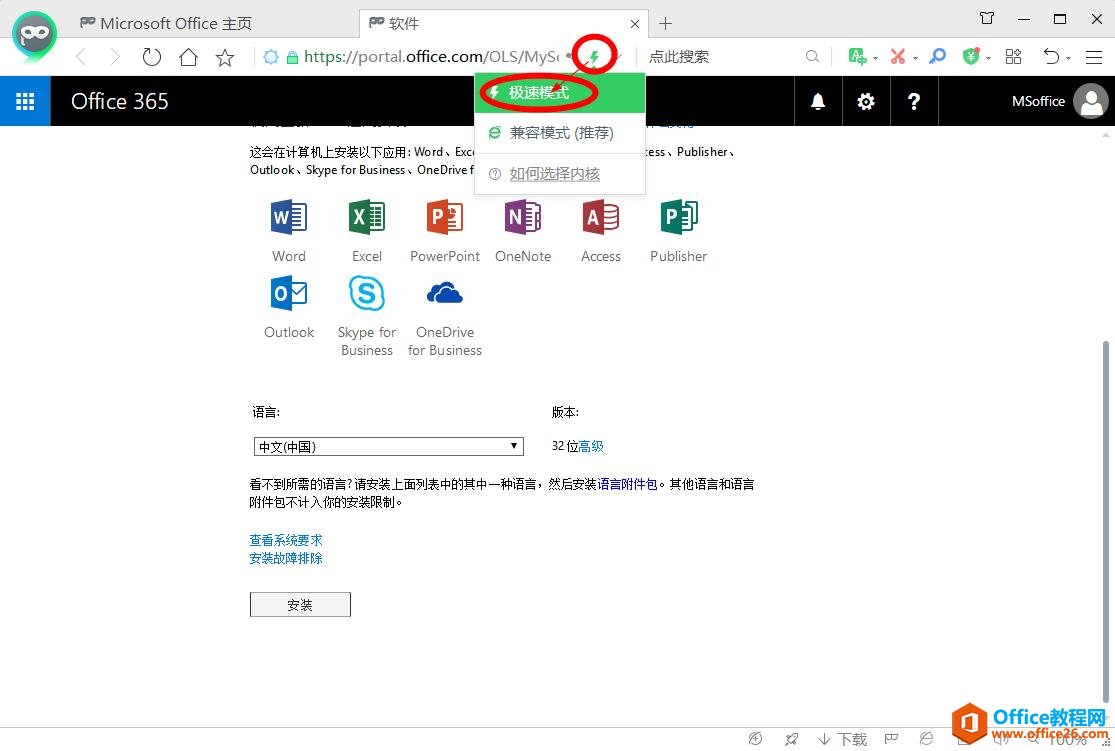The width and height of the screenshot is (1115, 751).
Task: Click the Word app icon
Action: 289,217
